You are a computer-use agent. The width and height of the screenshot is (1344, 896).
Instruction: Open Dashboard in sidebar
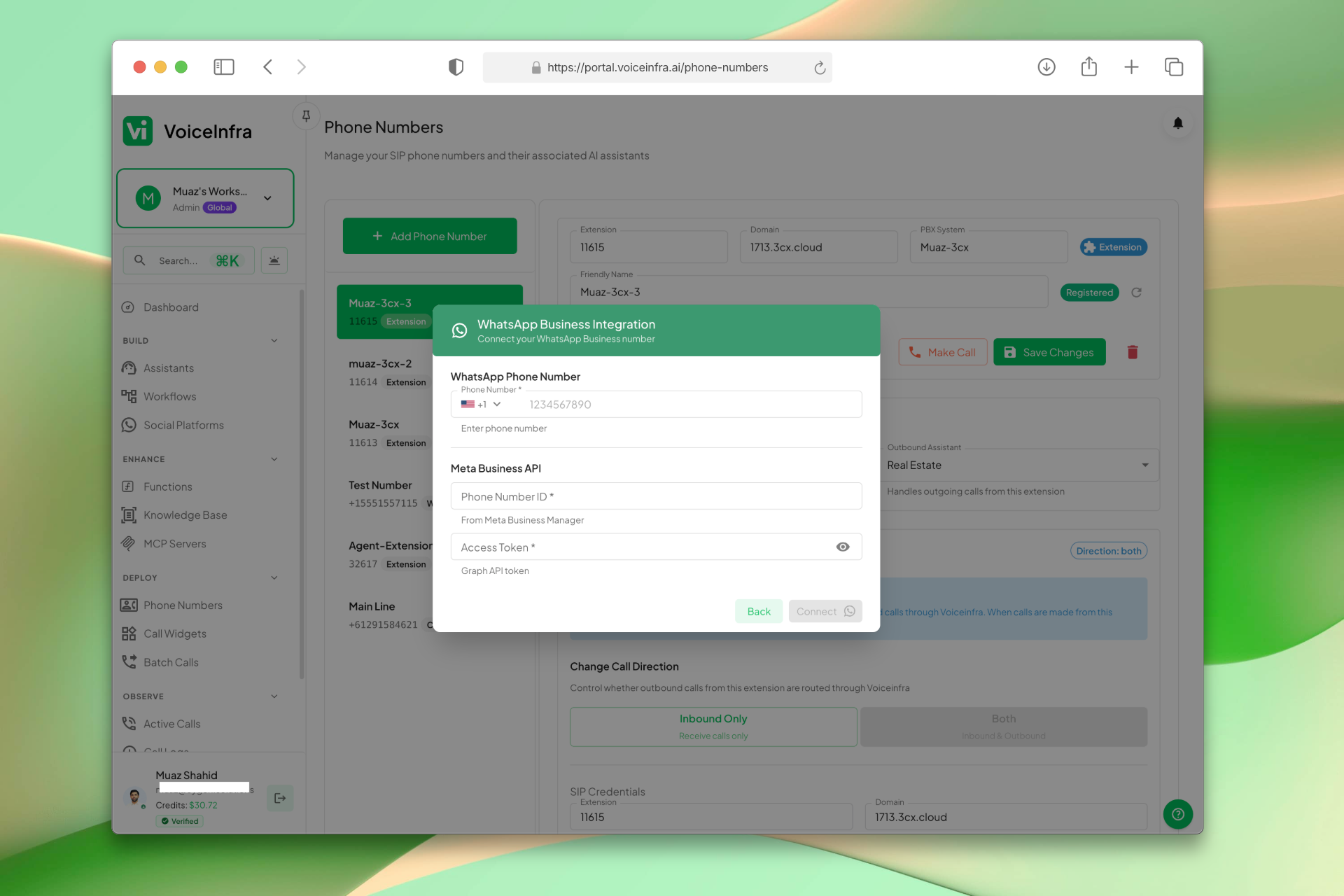(171, 307)
